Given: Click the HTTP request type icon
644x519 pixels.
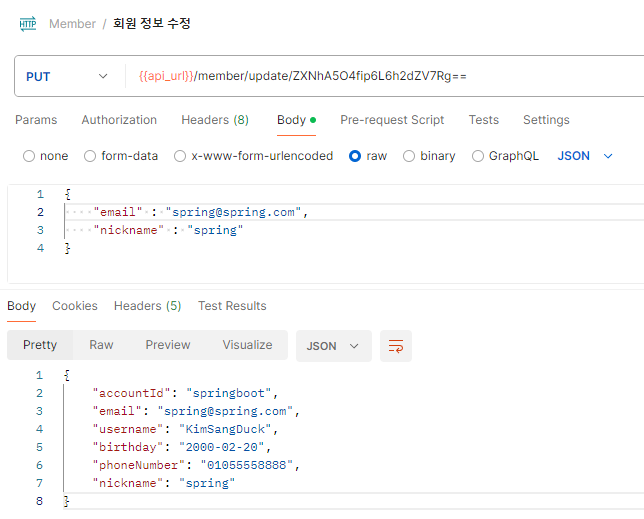Looking at the screenshot, I should [x=28, y=24].
